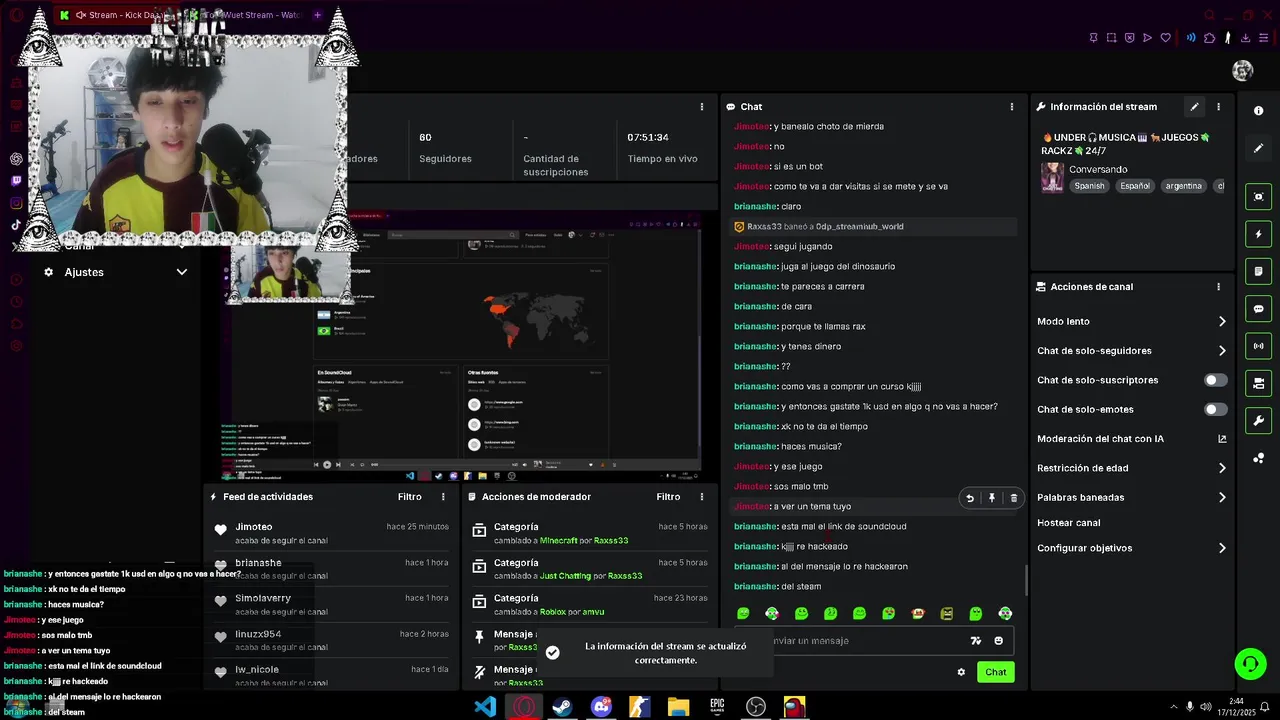Open the Just Chatting category link
Image resolution: width=1280 pixels, height=720 pixels.
565,576
